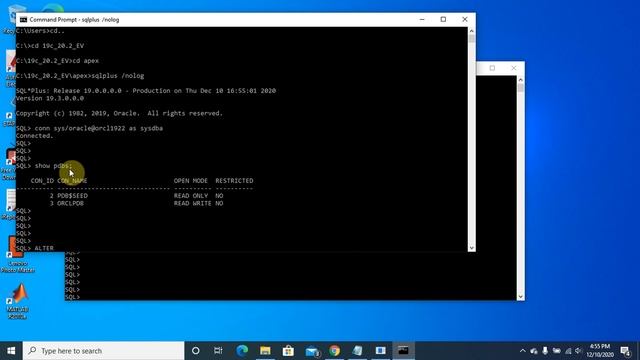
Task: Open Microsoft Store from the taskbar
Action: click(x=288, y=351)
